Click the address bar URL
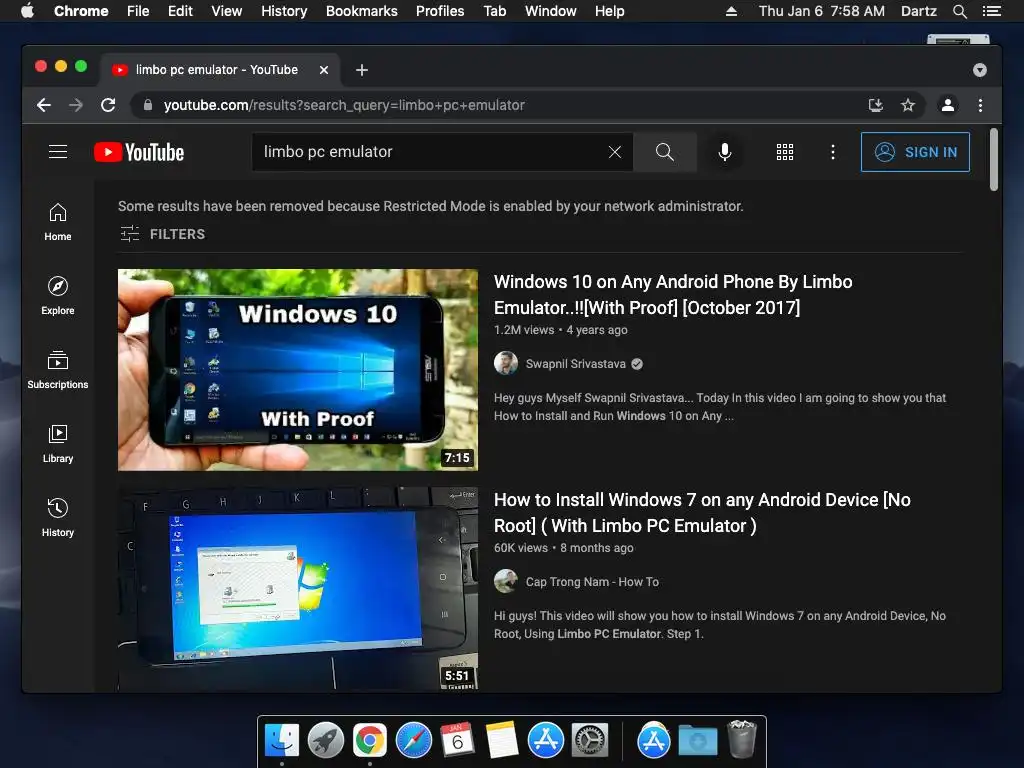 click(344, 105)
